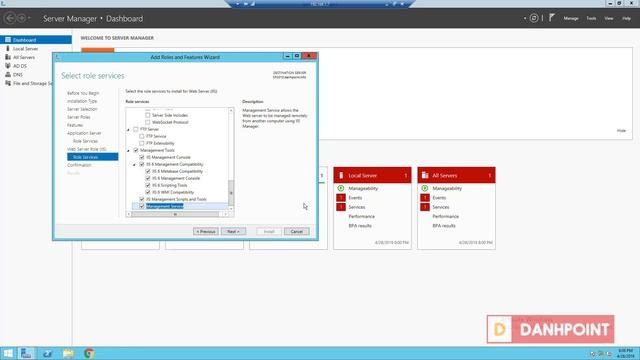Viewport: 640px width, 360px height.
Task: Click the role services list scroll-down arrow
Action: click(x=231, y=209)
